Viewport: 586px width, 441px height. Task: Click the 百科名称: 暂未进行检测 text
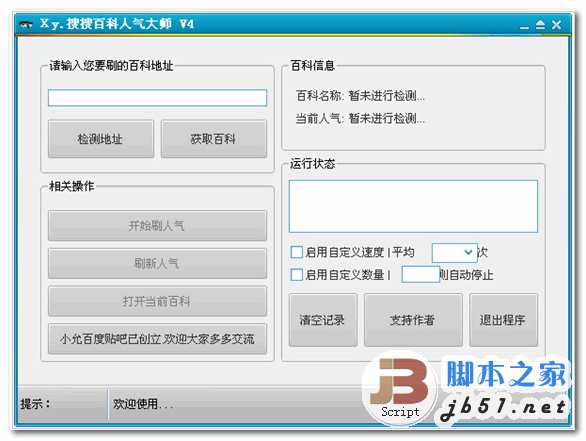click(x=360, y=96)
